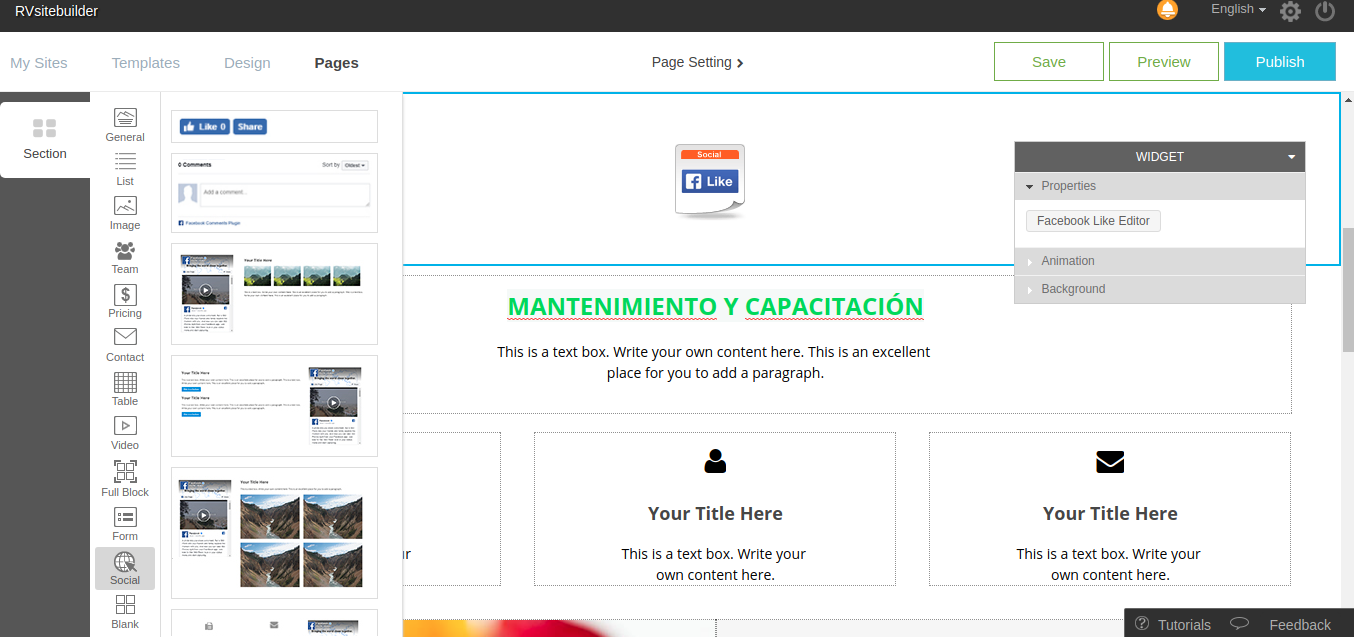Select the Facebook comments widget thumbnail
The width and height of the screenshot is (1354, 637).
tap(274, 193)
